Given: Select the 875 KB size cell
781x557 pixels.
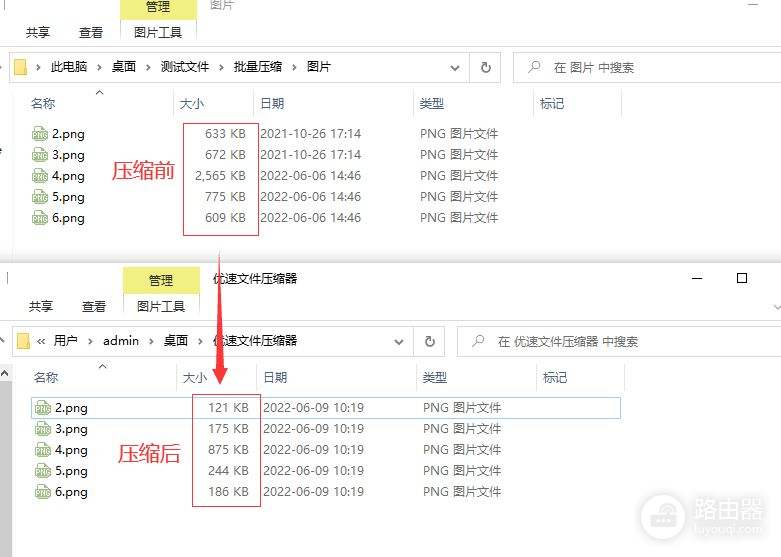Looking at the screenshot, I should 228,450.
